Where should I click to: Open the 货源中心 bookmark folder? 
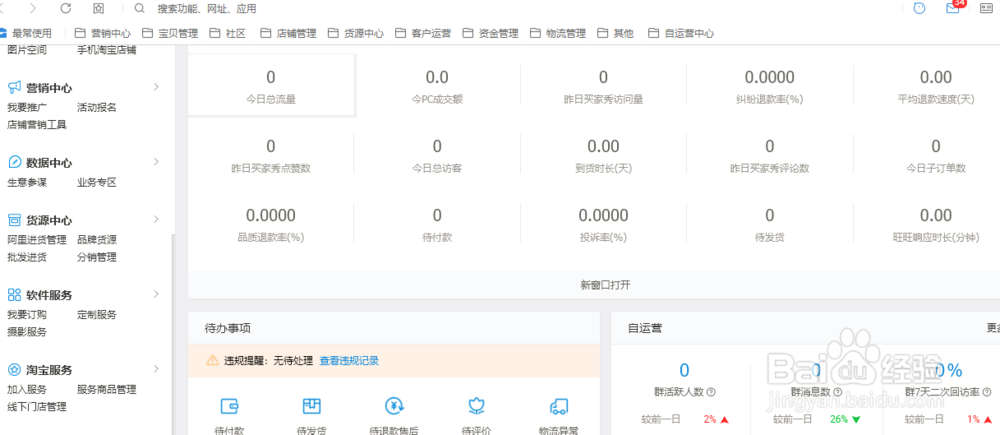click(x=356, y=33)
